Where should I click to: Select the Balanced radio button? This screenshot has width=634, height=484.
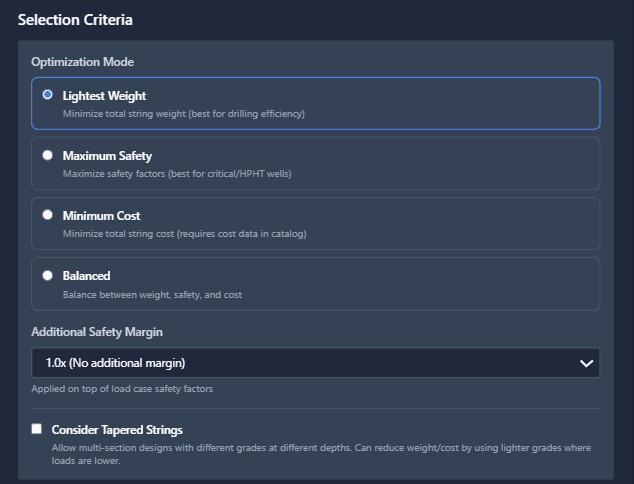coord(47,275)
